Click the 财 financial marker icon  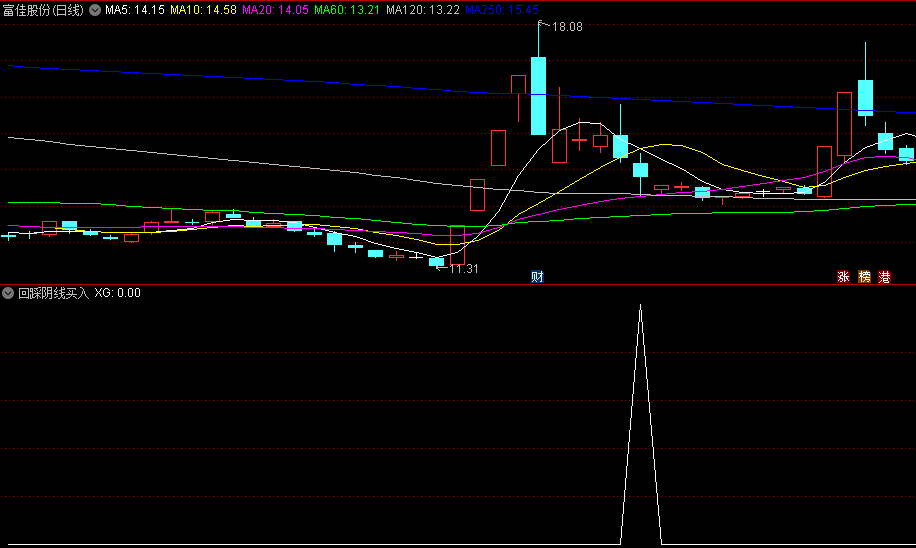[x=537, y=276]
